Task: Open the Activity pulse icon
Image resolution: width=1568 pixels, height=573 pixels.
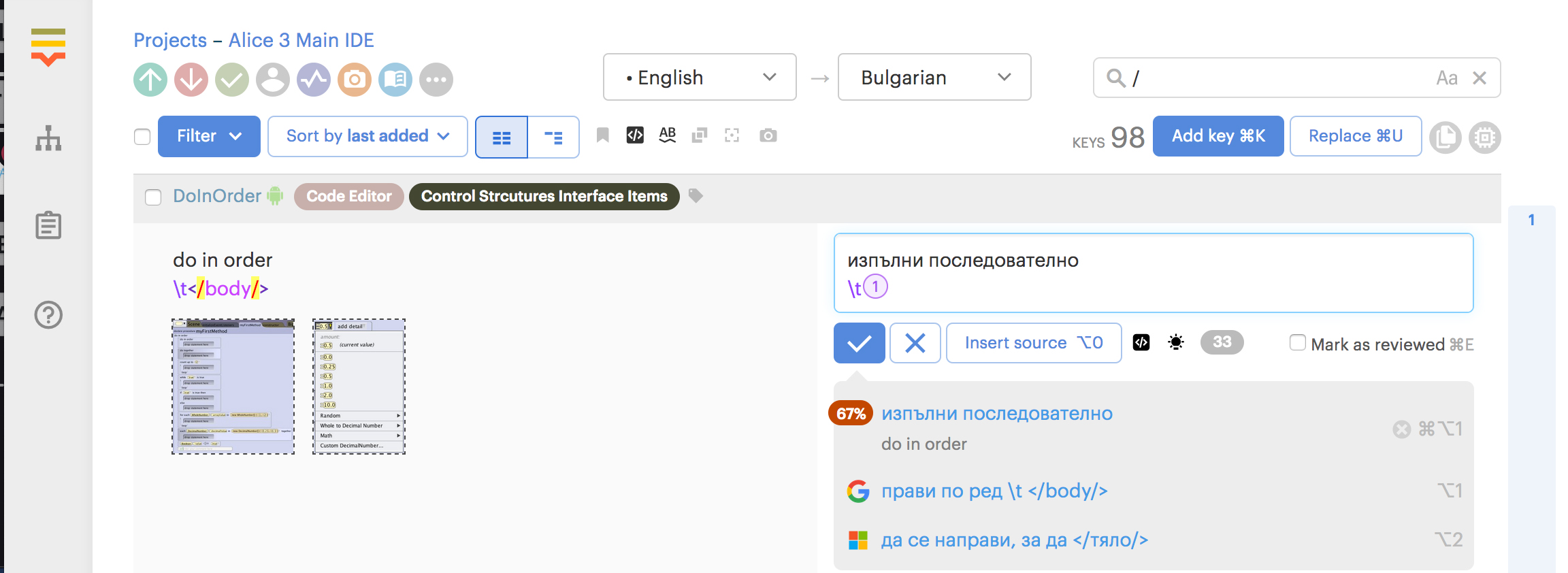Action: 314,80
